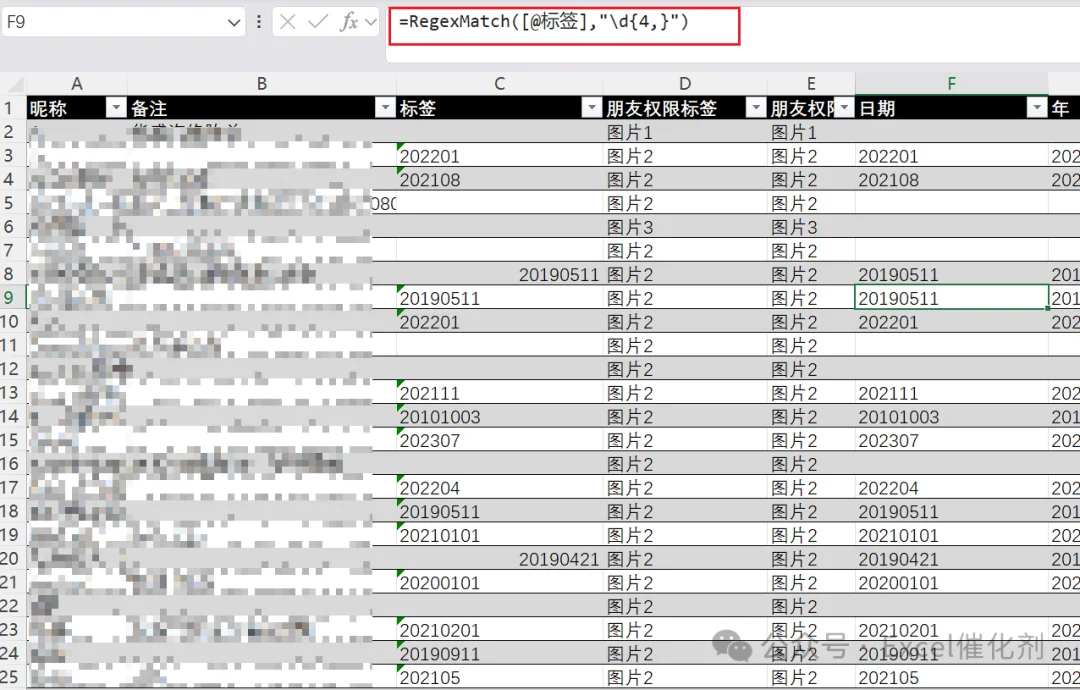Select column D header

click(685, 84)
